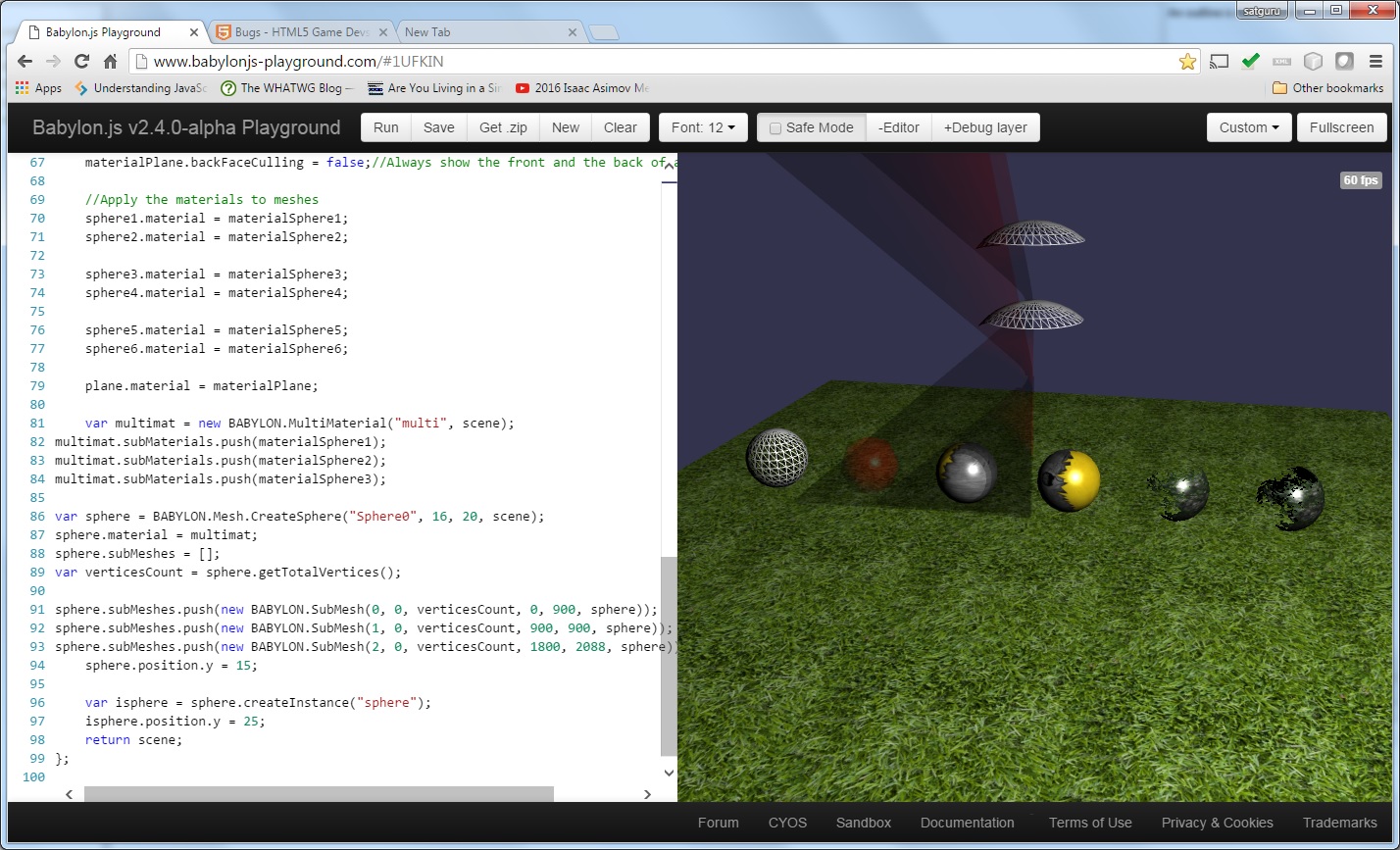The image size is (1400, 850).
Task: Switch to the Bugs - HTML5 Game Devs tab
Action: coord(301,32)
